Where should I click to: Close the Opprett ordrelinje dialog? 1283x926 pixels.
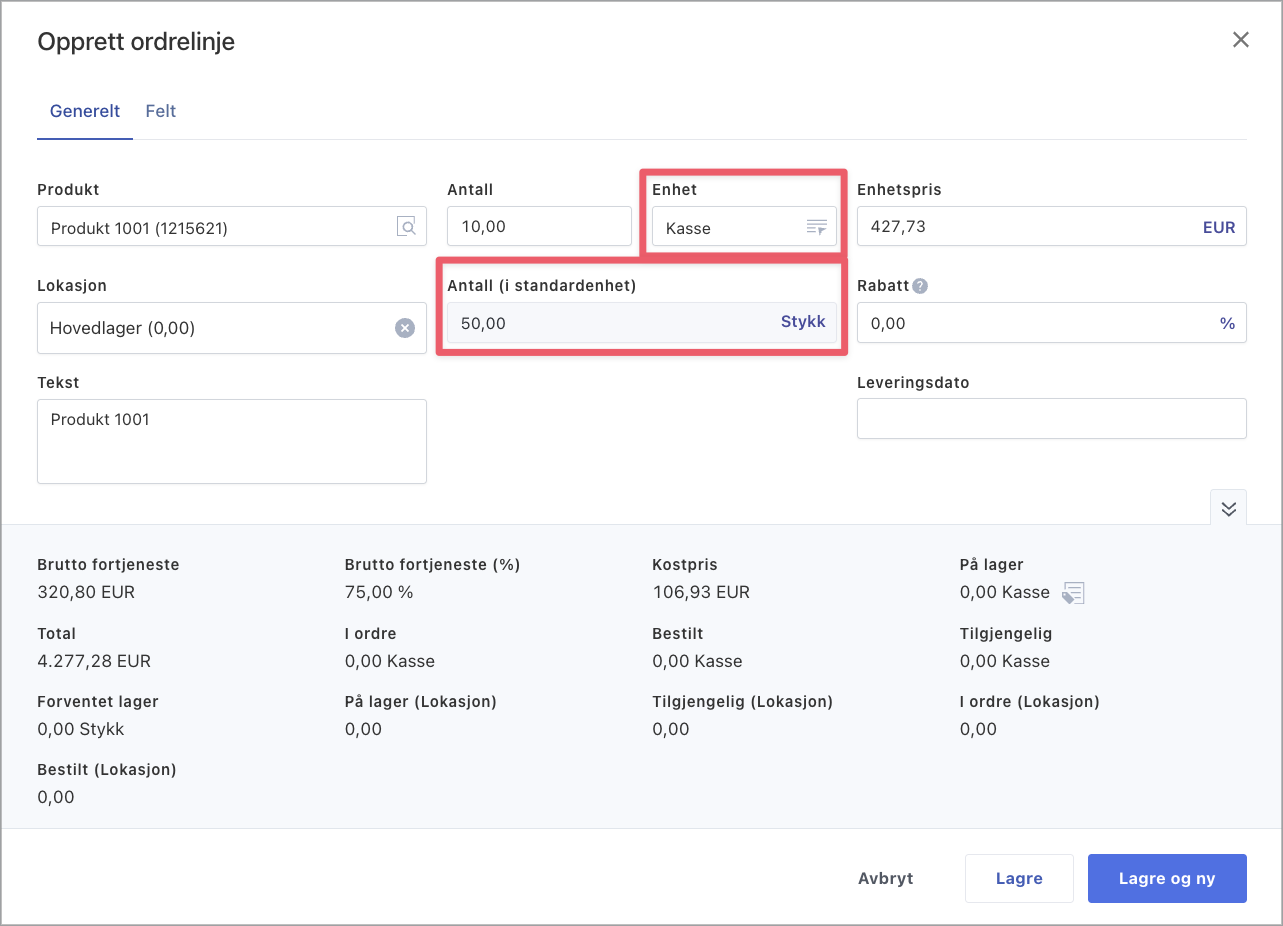point(1240,40)
